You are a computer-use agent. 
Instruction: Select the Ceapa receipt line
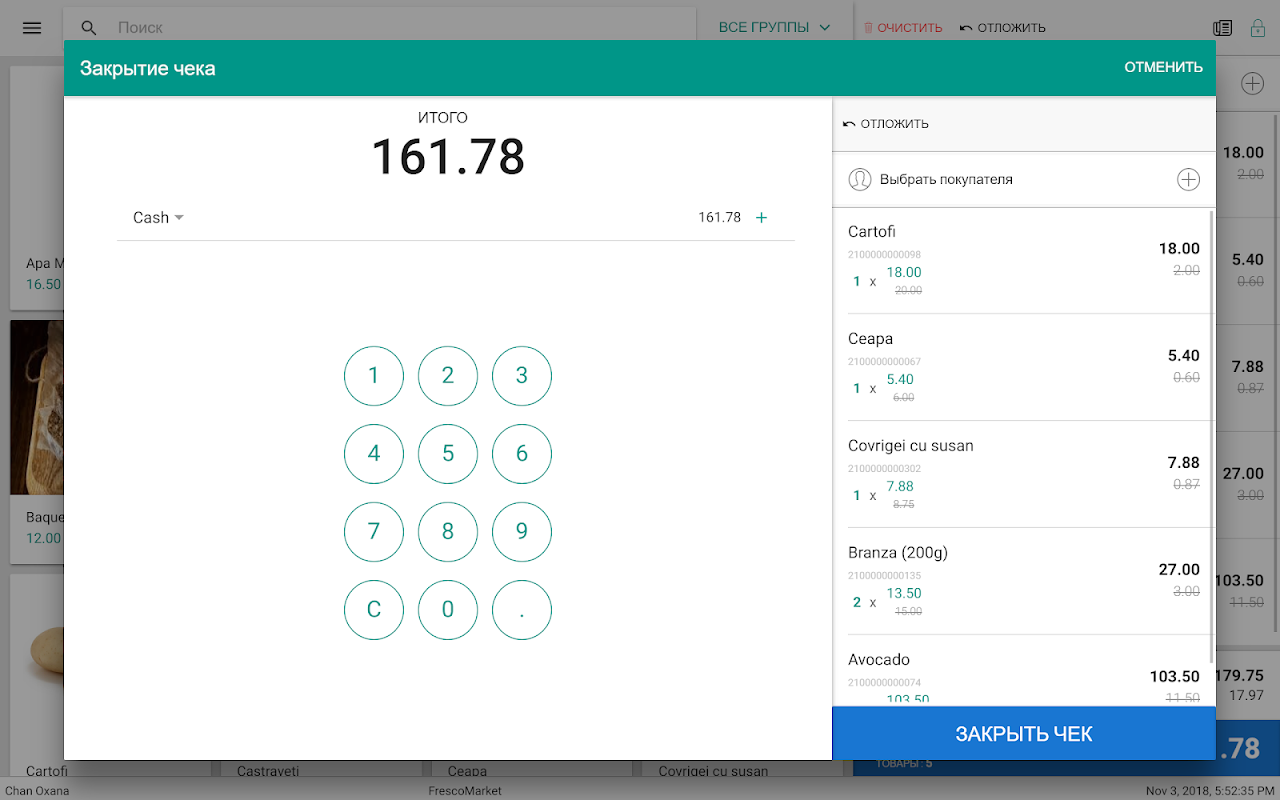point(1024,367)
